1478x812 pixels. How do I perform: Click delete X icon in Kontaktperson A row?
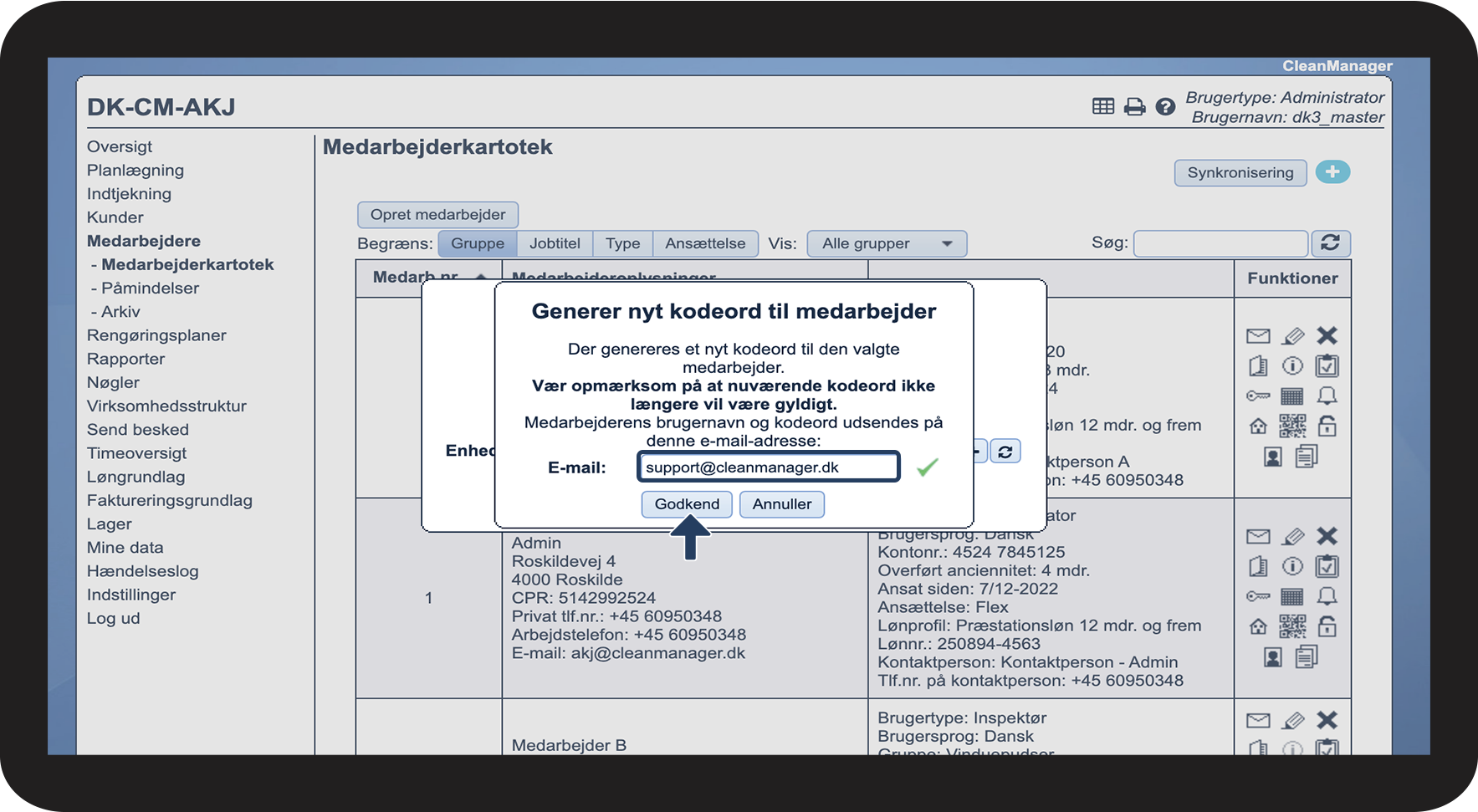(1327, 335)
